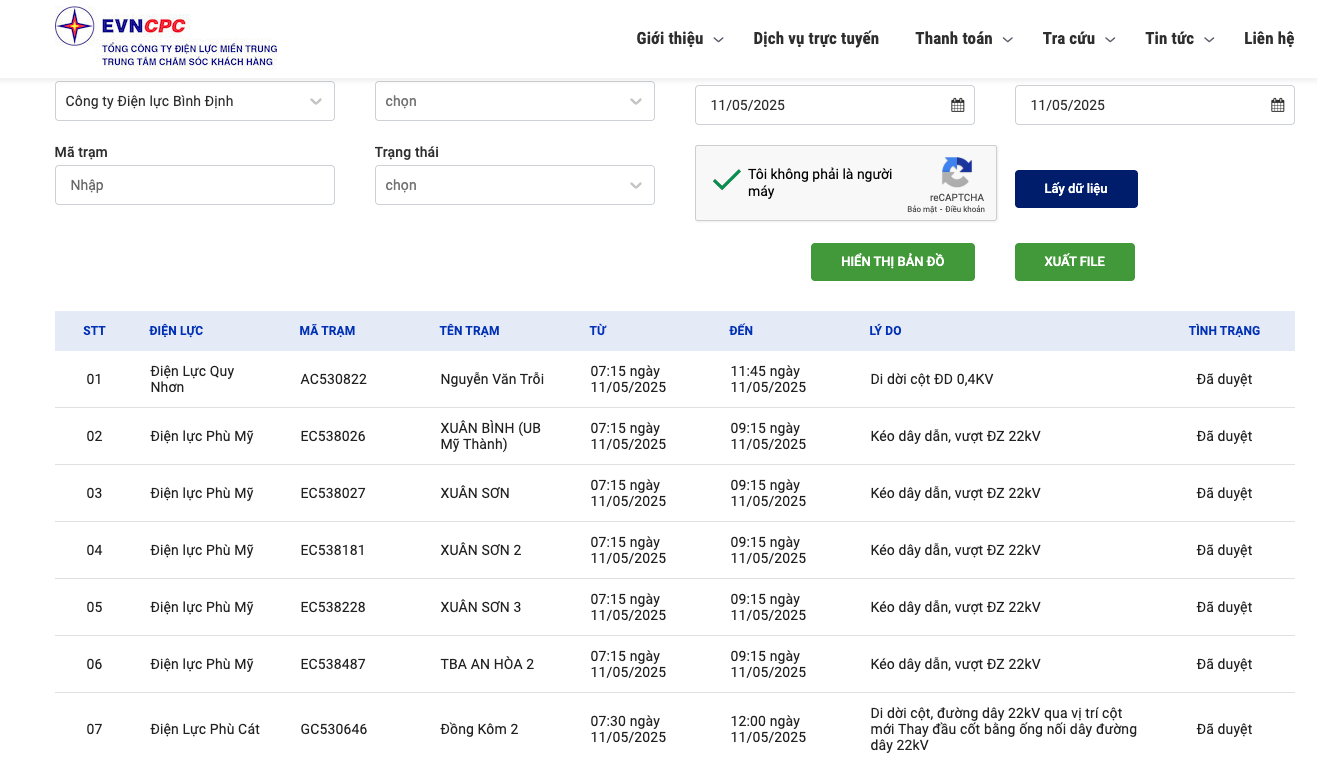Viewport: 1317px width, 762px height.
Task: Open the end date calendar icon
Action: 1277,105
